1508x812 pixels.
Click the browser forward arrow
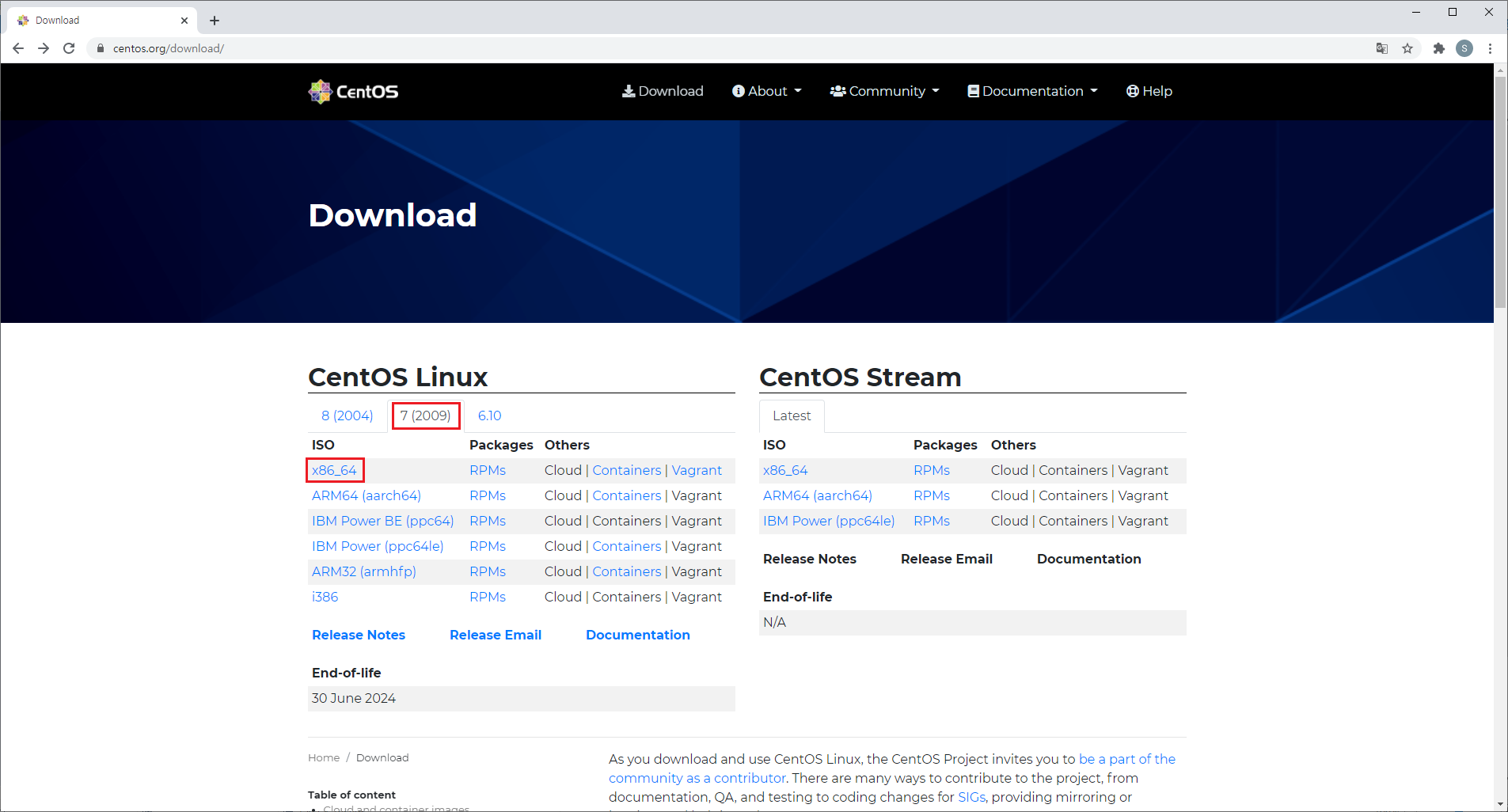point(44,48)
